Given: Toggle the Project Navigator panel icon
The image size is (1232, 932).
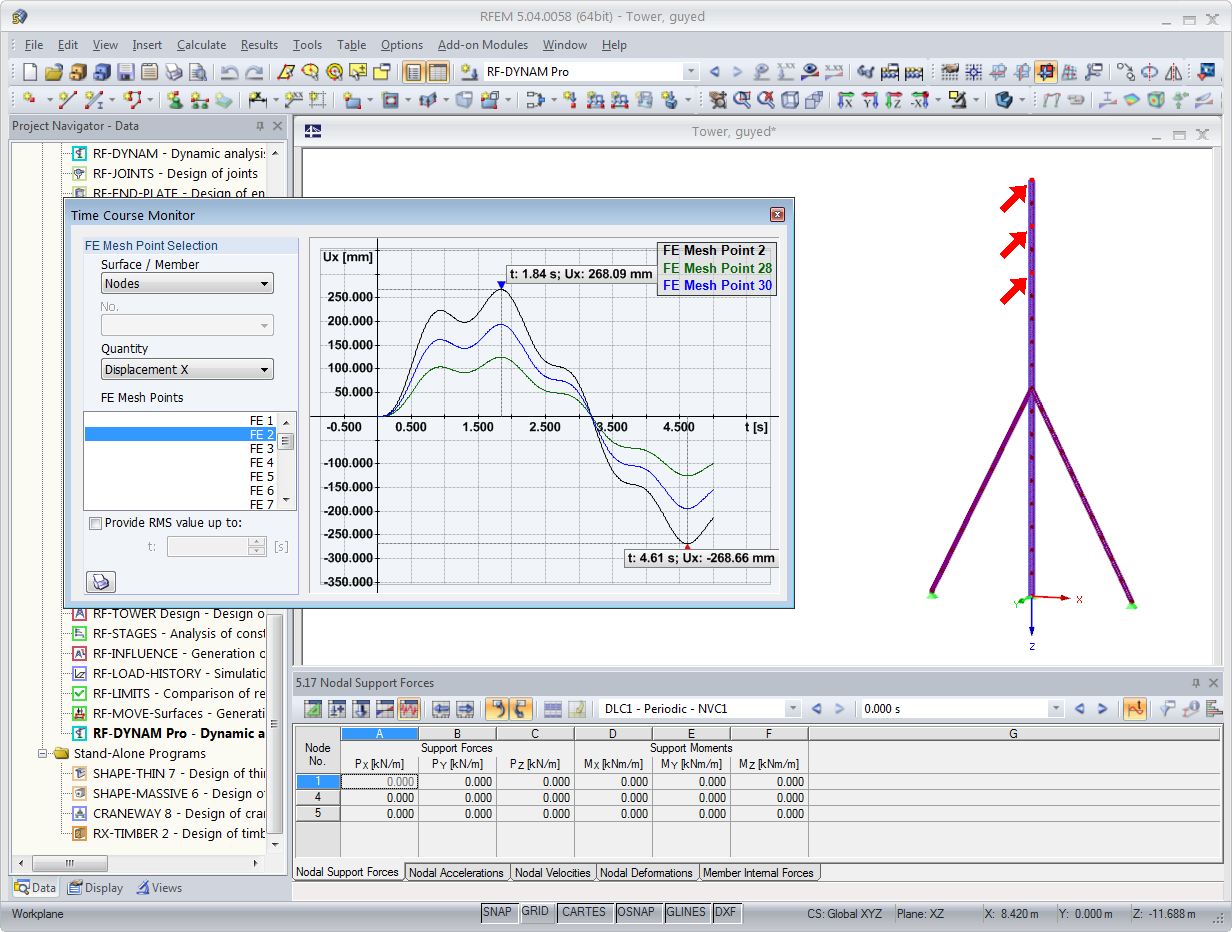Looking at the screenshot, I should pos(414,72).
